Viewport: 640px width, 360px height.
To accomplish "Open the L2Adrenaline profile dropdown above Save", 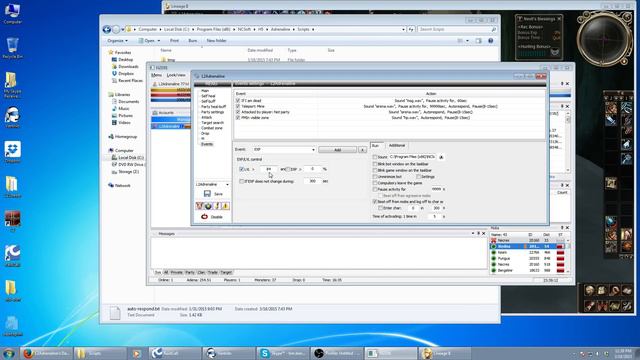I will [227, 184].
